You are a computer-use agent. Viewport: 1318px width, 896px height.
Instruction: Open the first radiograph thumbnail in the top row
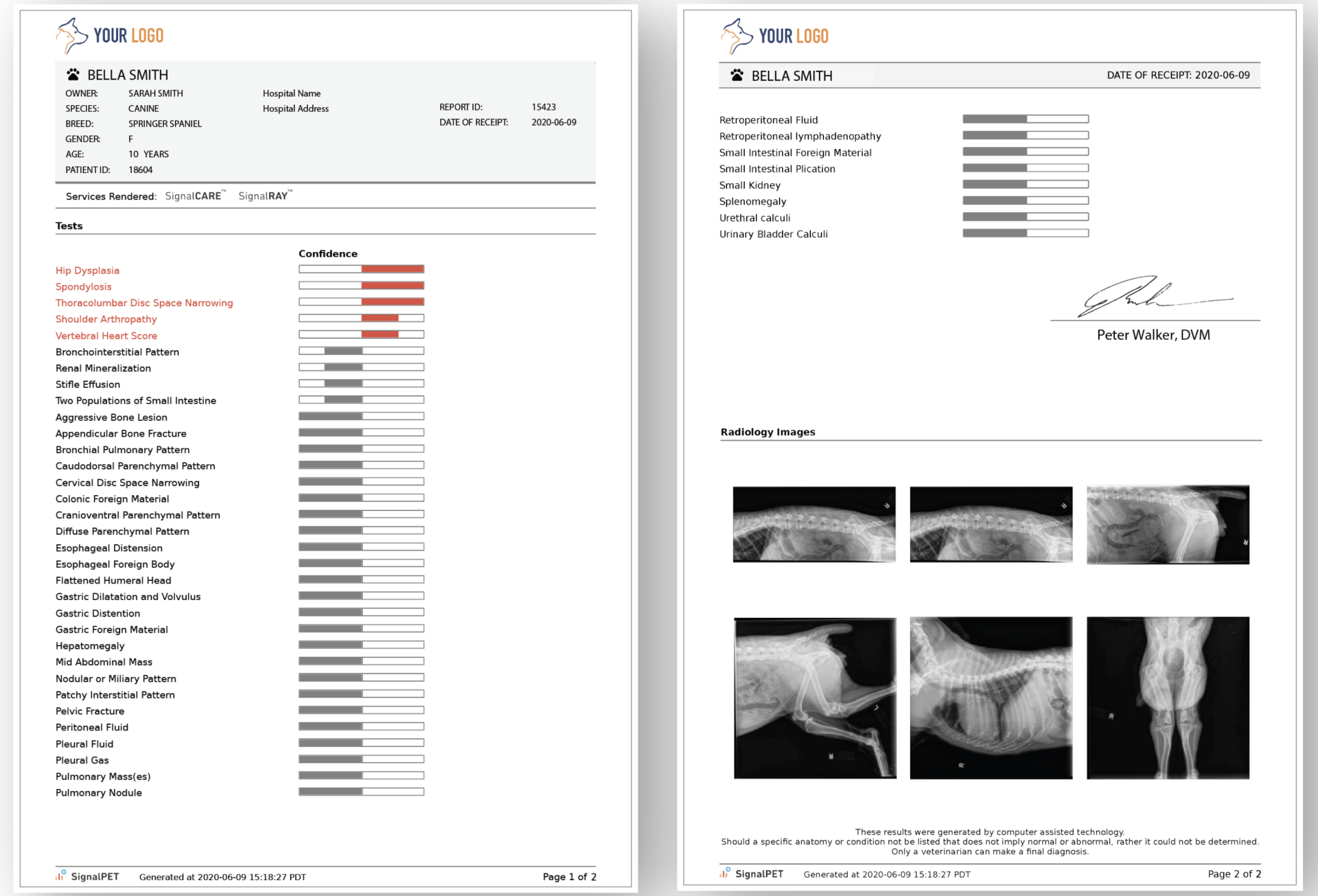point(814,525)
